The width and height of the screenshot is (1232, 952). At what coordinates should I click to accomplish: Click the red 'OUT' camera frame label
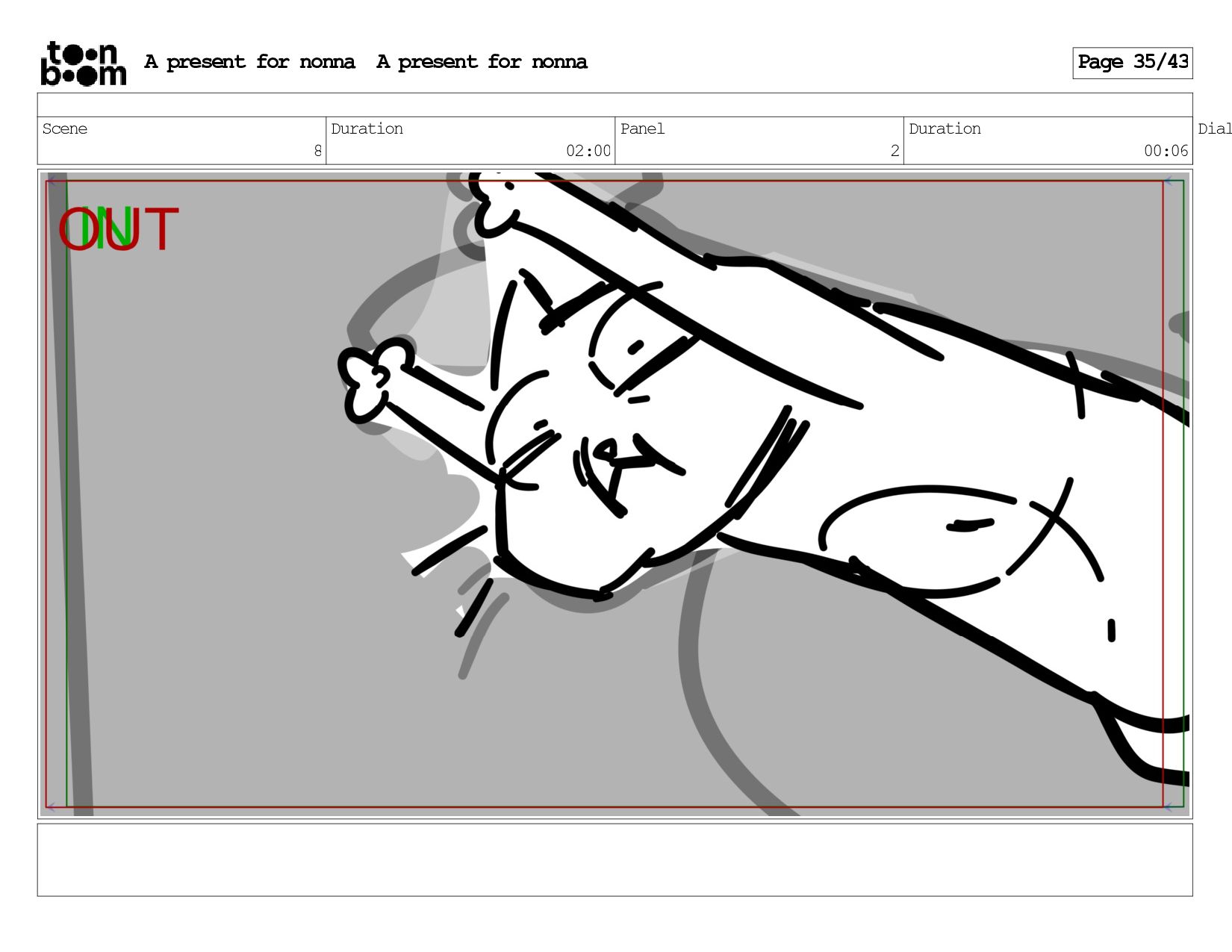(x=118, y=229)
